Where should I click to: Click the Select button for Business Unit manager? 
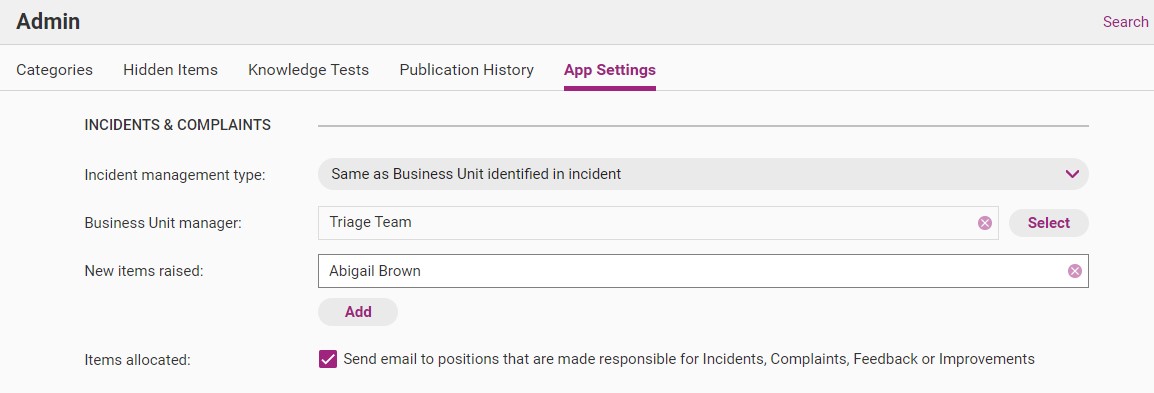click(x=1048, y=223)
